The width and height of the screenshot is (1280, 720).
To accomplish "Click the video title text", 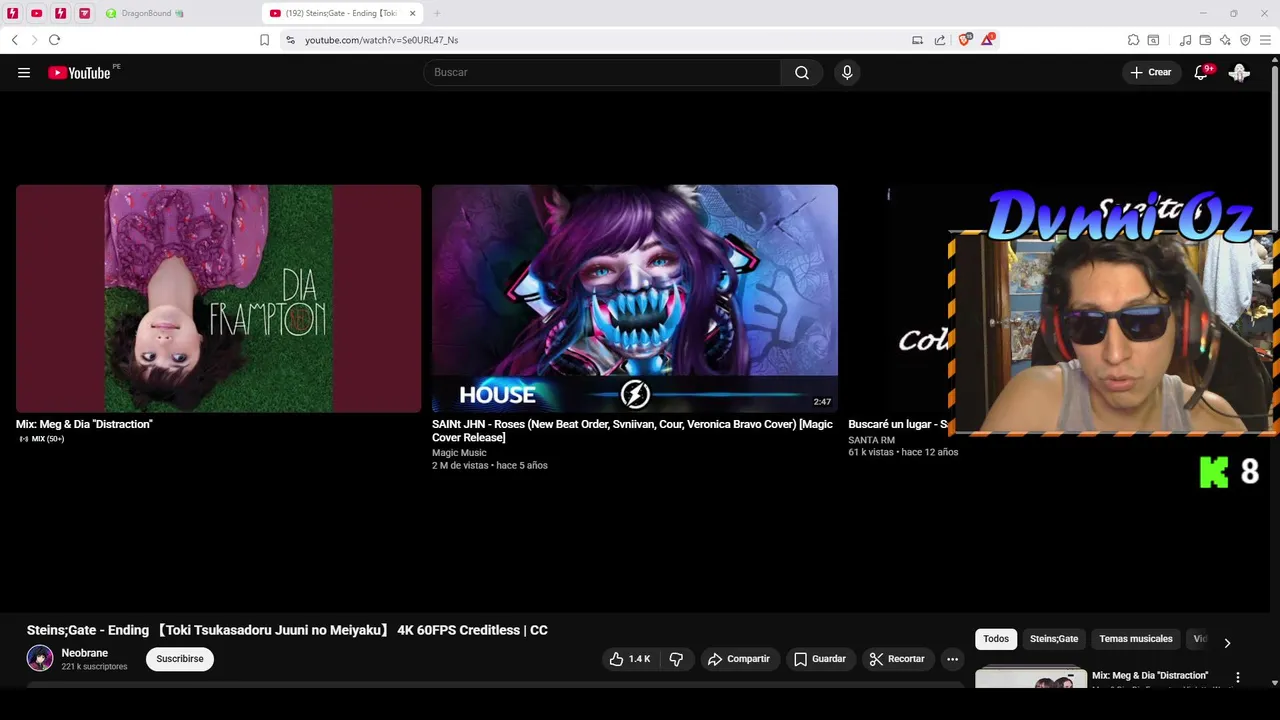I will [287, 630].
